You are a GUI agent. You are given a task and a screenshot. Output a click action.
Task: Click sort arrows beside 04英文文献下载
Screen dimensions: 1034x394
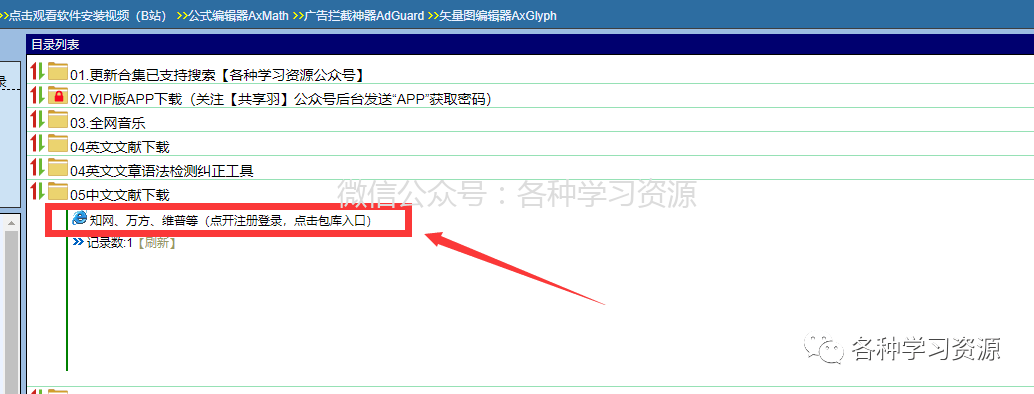[38, 144]
